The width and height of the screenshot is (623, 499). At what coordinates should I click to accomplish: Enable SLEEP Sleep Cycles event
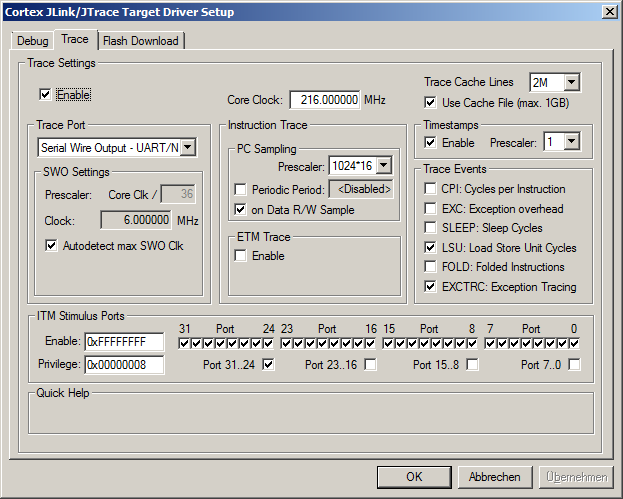point(430,228)
